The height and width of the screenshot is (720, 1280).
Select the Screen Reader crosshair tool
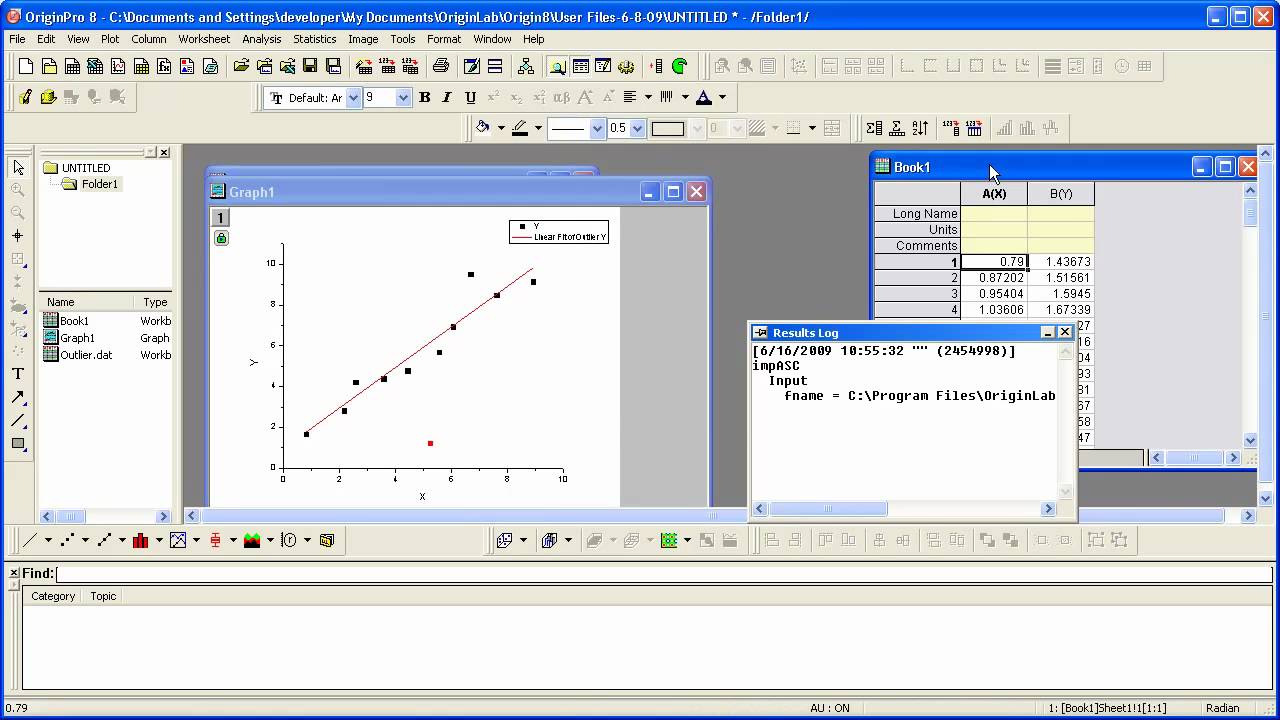click(18, 236)
